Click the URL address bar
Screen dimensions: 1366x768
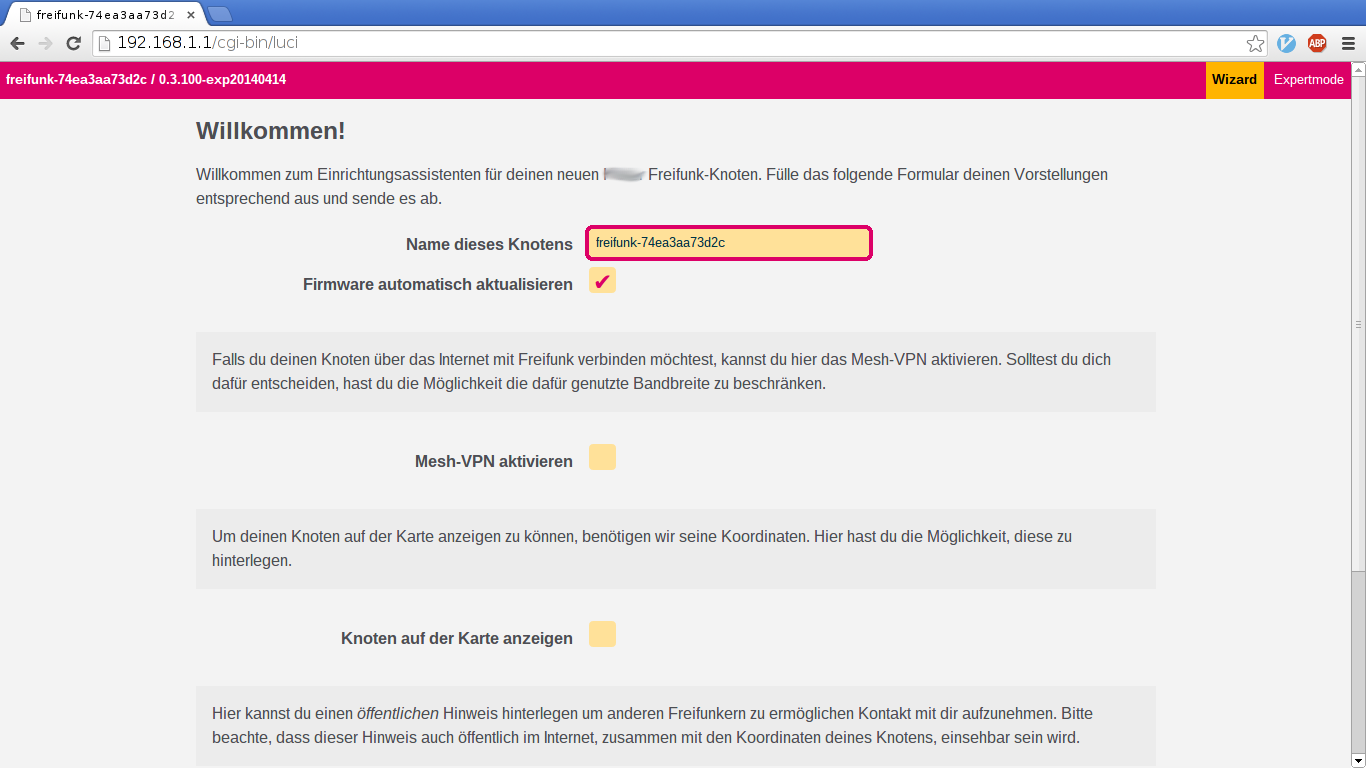point(670,43)
